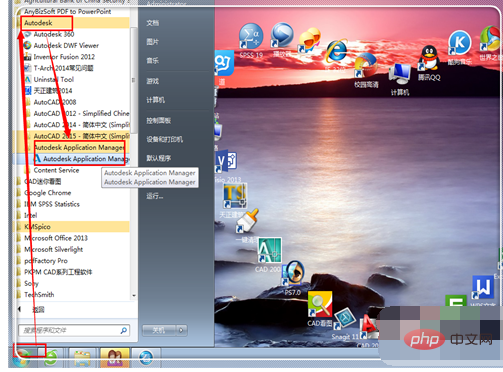Open the 图片 menu item
Viewport: 503px width, 372px height.
pos(153,42)
